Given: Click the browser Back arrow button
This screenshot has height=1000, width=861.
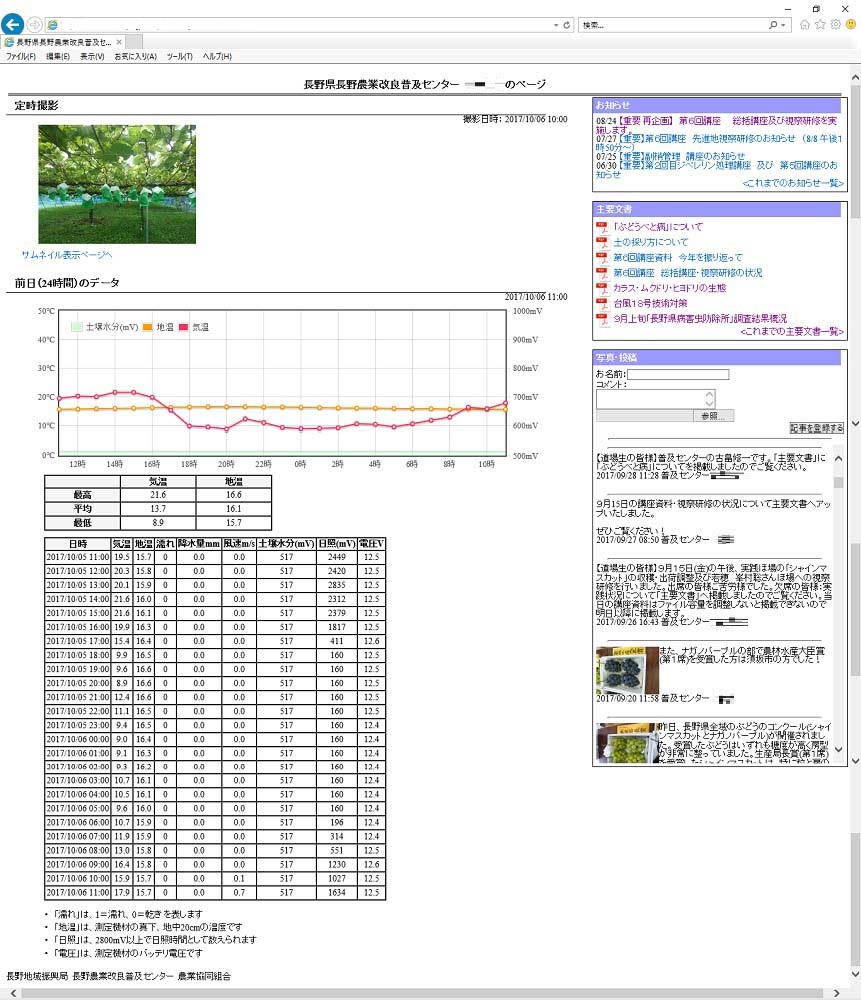Looking at the screenshot, I should pos(12,24).
